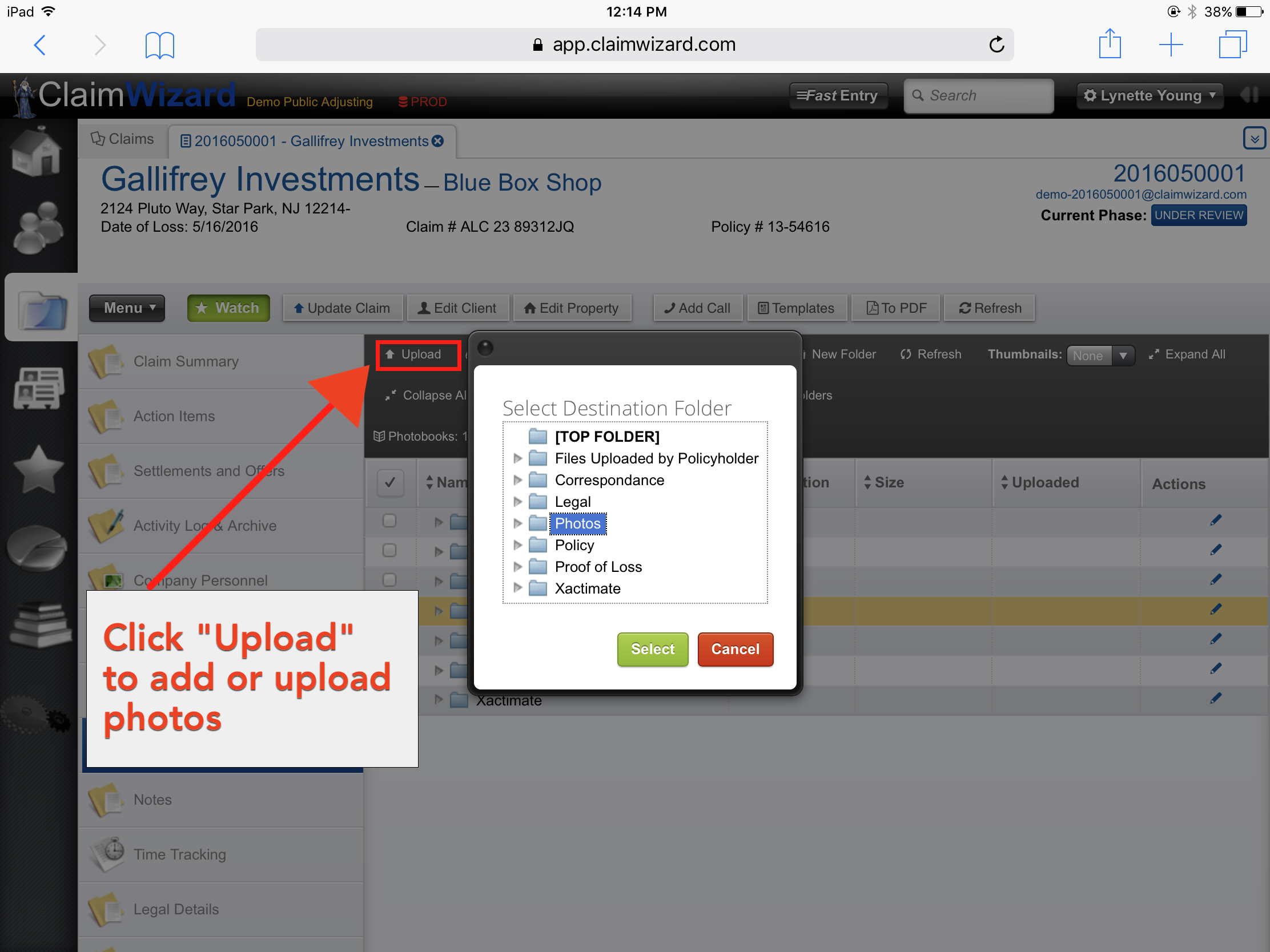1270x952 pixels.
Task: Click the star favorites sidebar icon
Action: 38,470
